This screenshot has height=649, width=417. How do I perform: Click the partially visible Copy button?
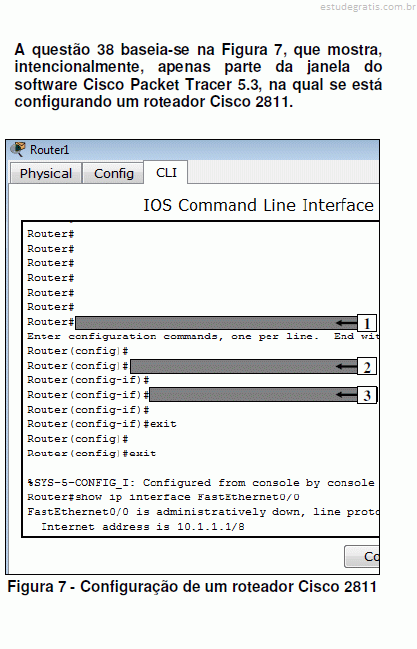362,556
